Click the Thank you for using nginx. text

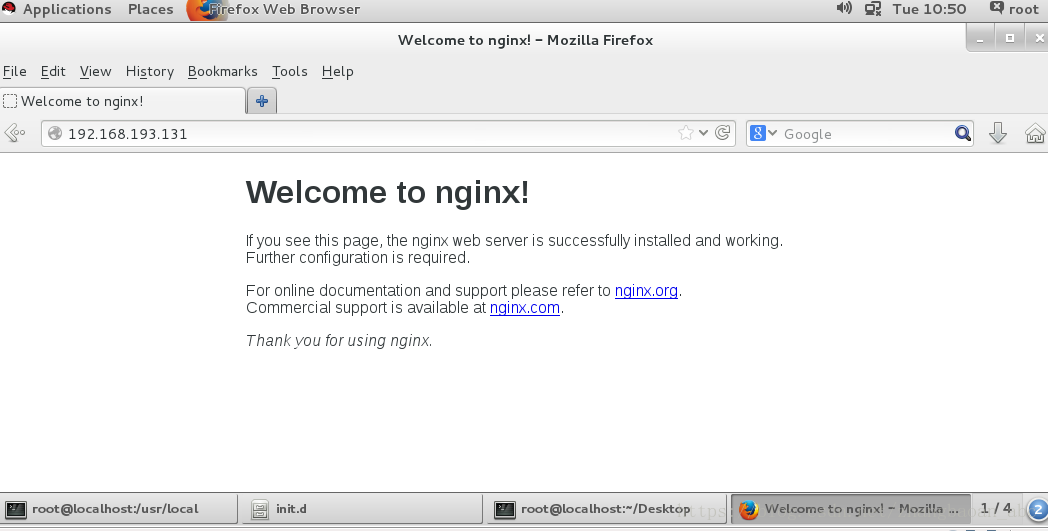coord(340,340)
